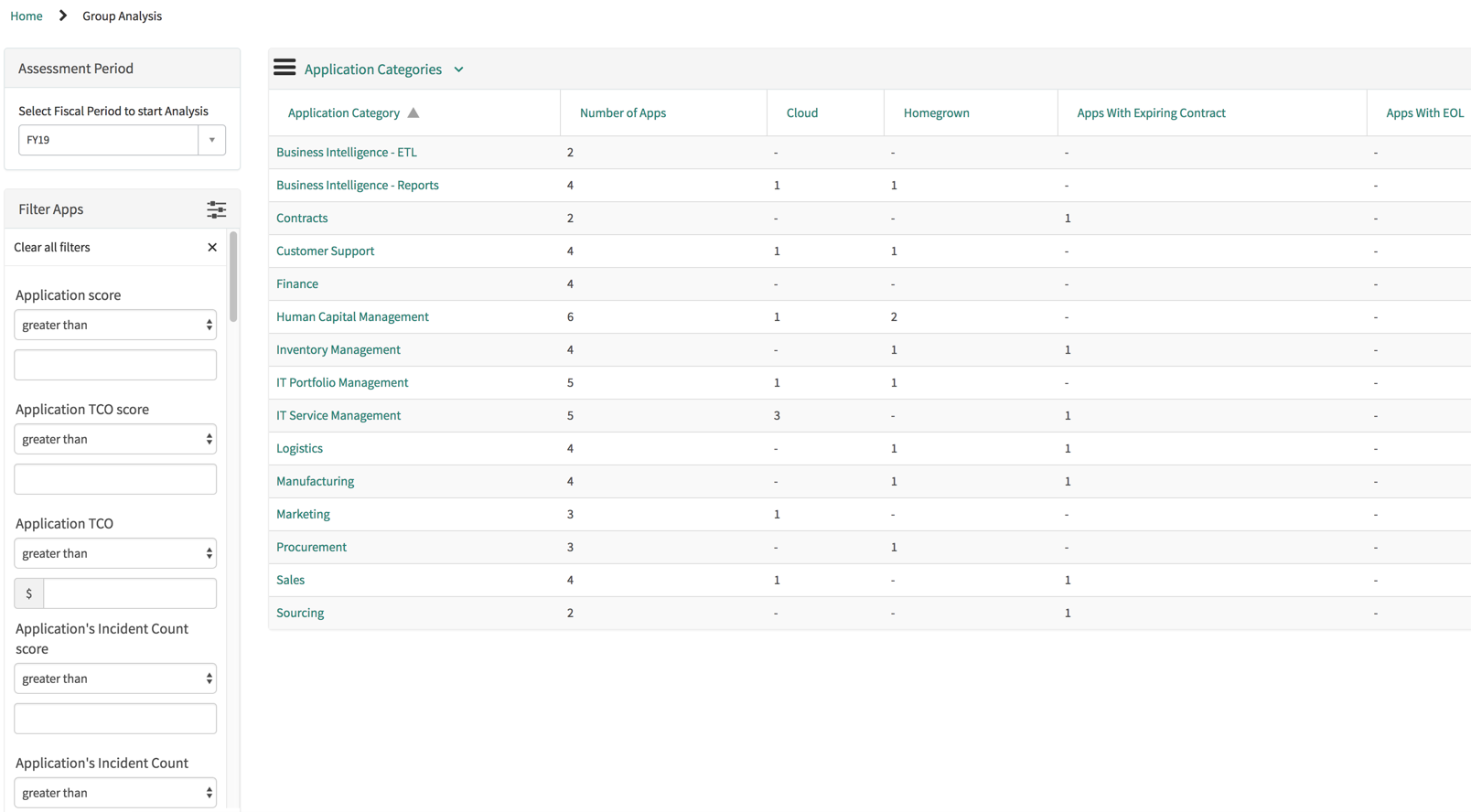
Task: Open the Contracts category
Action: click(x=302, y=219)
